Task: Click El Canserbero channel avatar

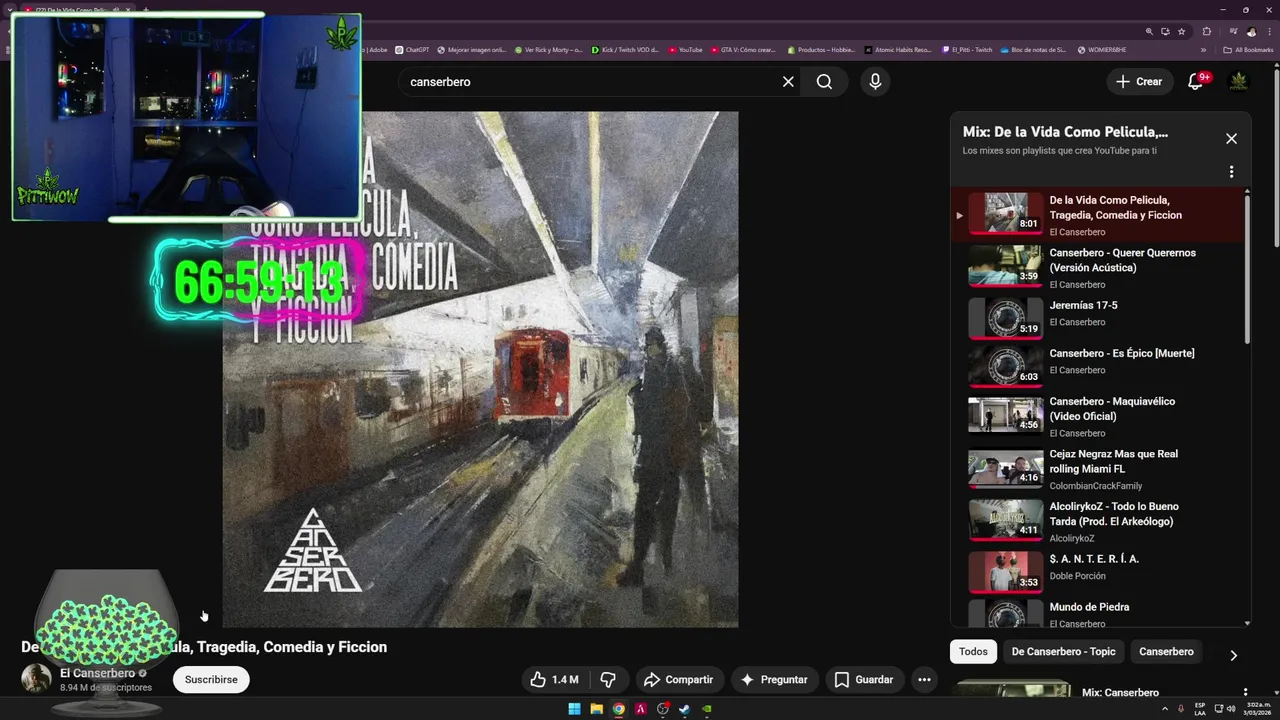Action: click(x=36, y=678)
